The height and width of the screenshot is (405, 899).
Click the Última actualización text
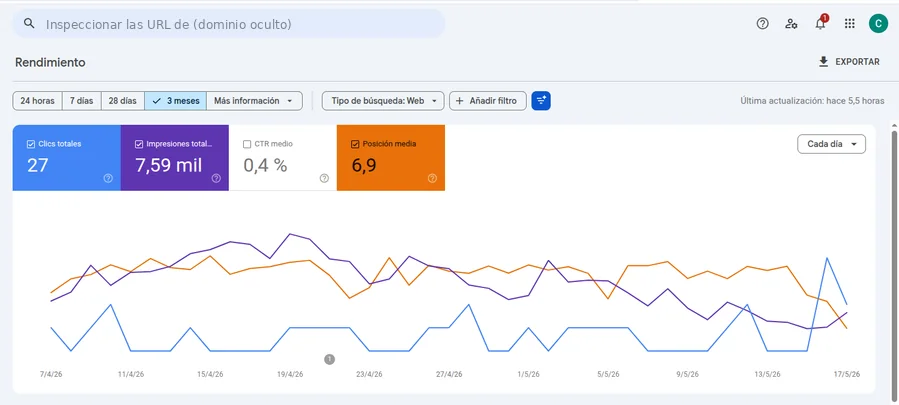click(812, 101)
